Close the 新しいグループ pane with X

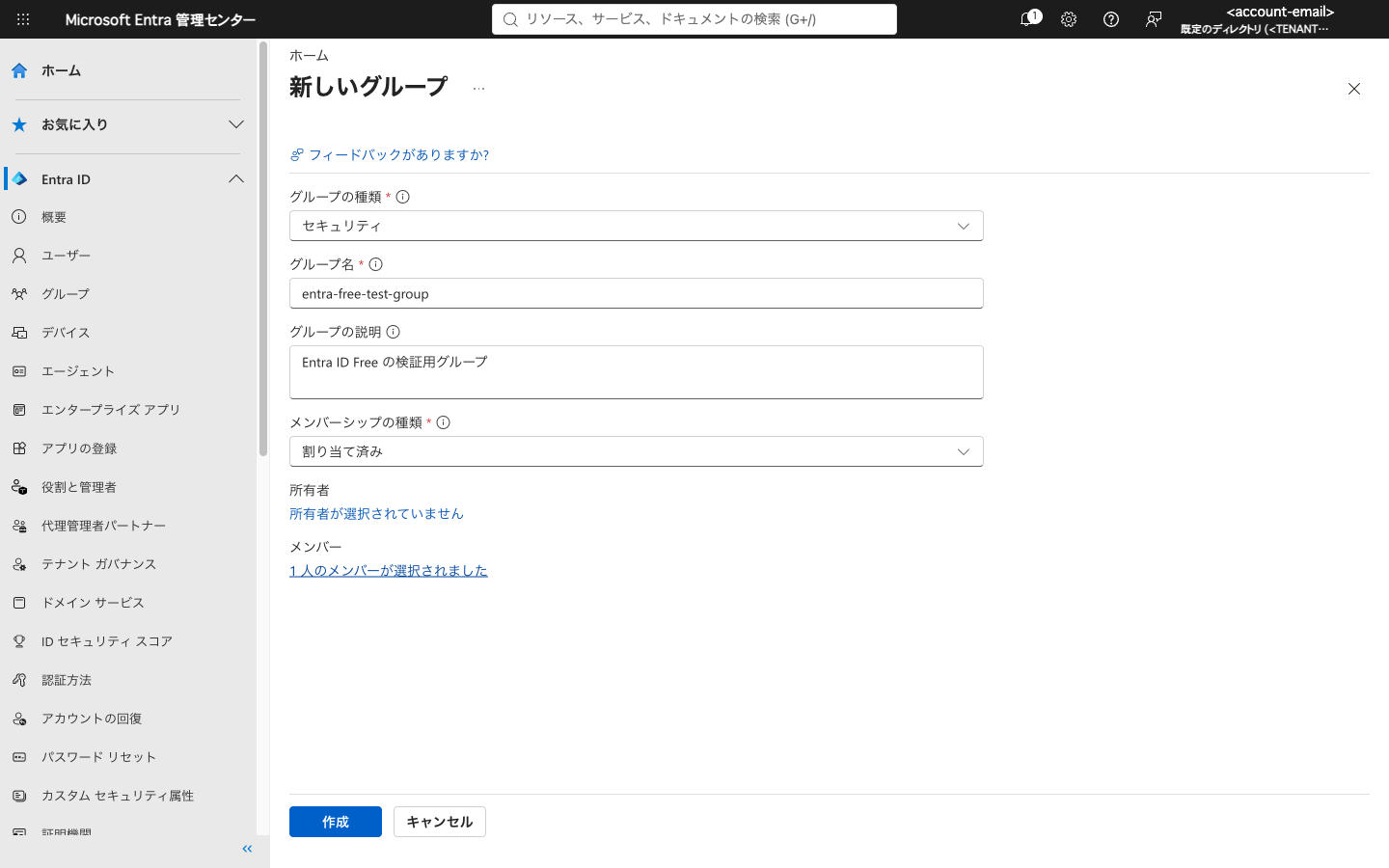pyautogui.click(x=1354, y=89)
